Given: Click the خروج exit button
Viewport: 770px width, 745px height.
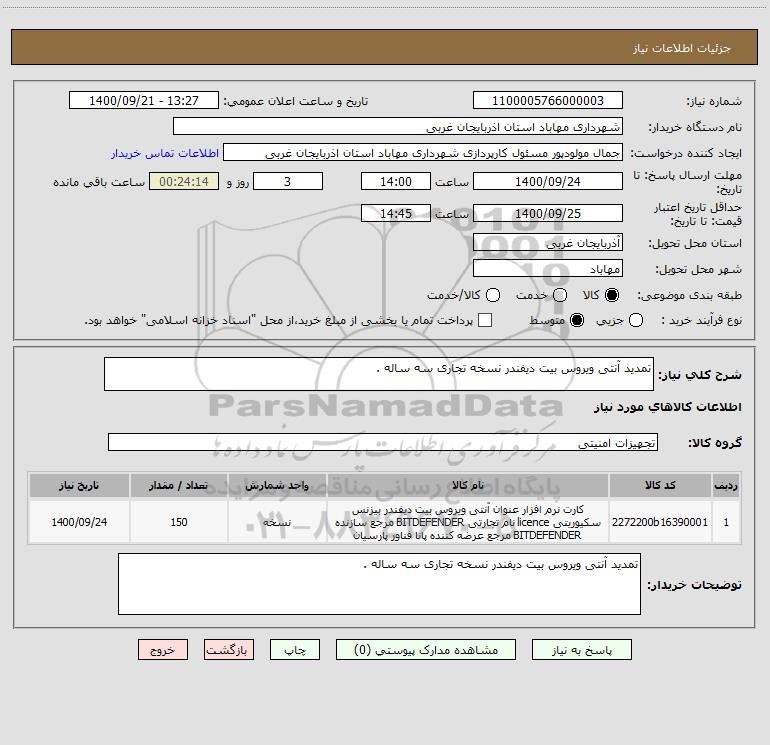Looking at the screenshot, I should click(163, 650).
